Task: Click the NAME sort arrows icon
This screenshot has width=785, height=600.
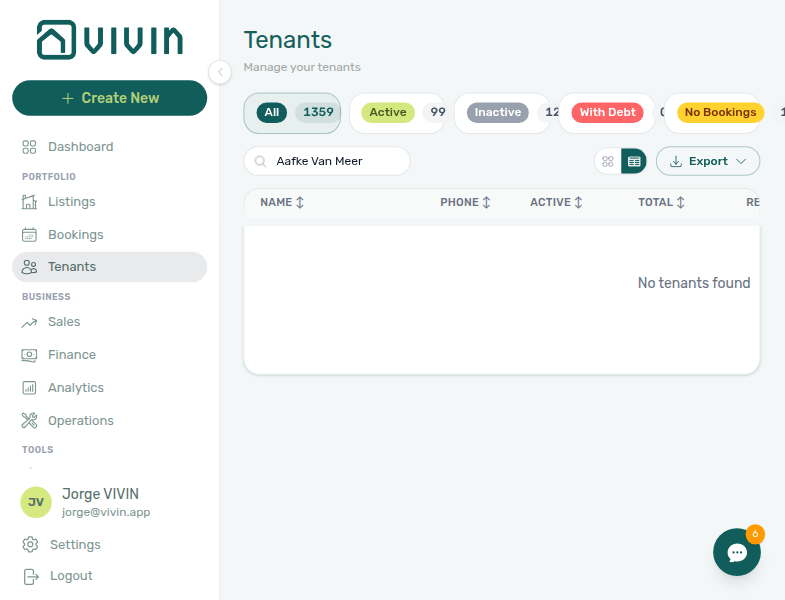Action: pos(300,202)
